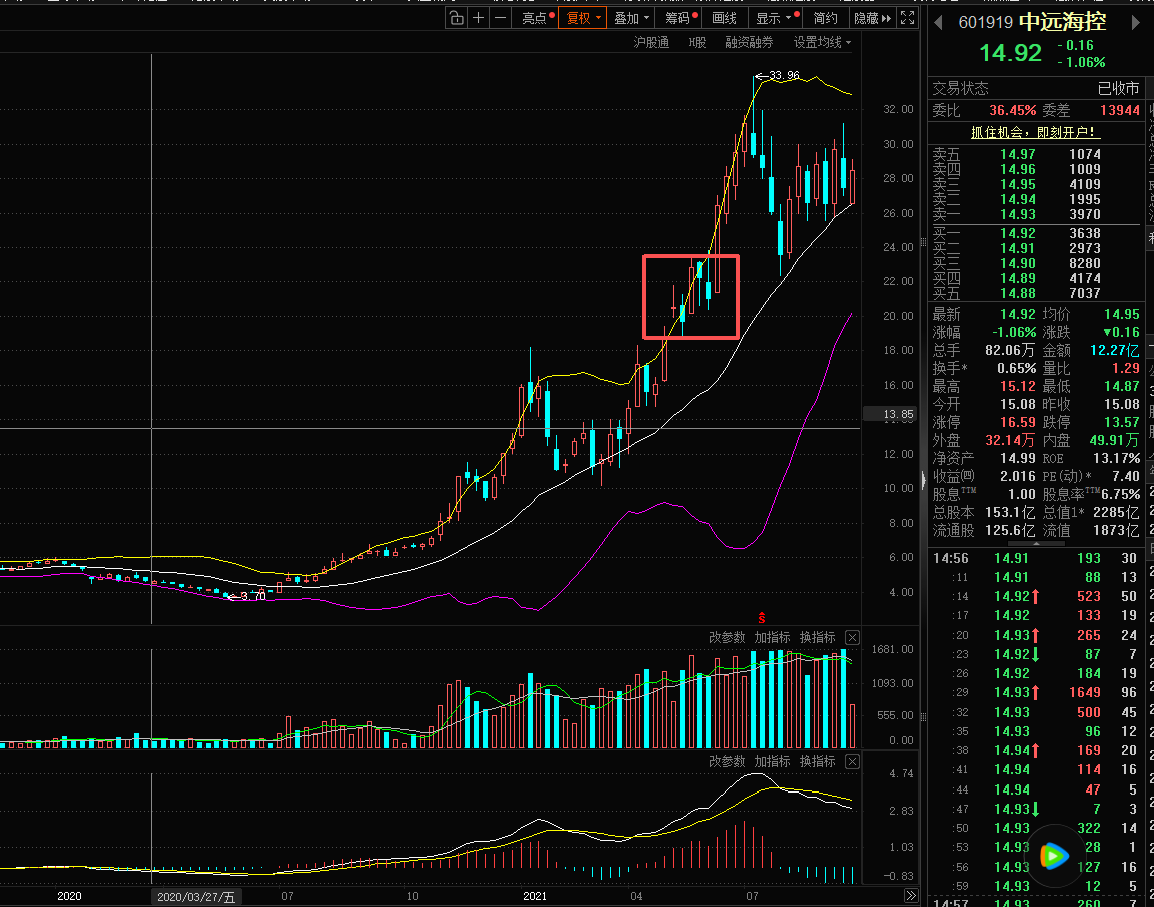Click the lock icon in chart toolbar
Image resolution: width=1154 pixels, height=907 pixels.
click(456, 18)
